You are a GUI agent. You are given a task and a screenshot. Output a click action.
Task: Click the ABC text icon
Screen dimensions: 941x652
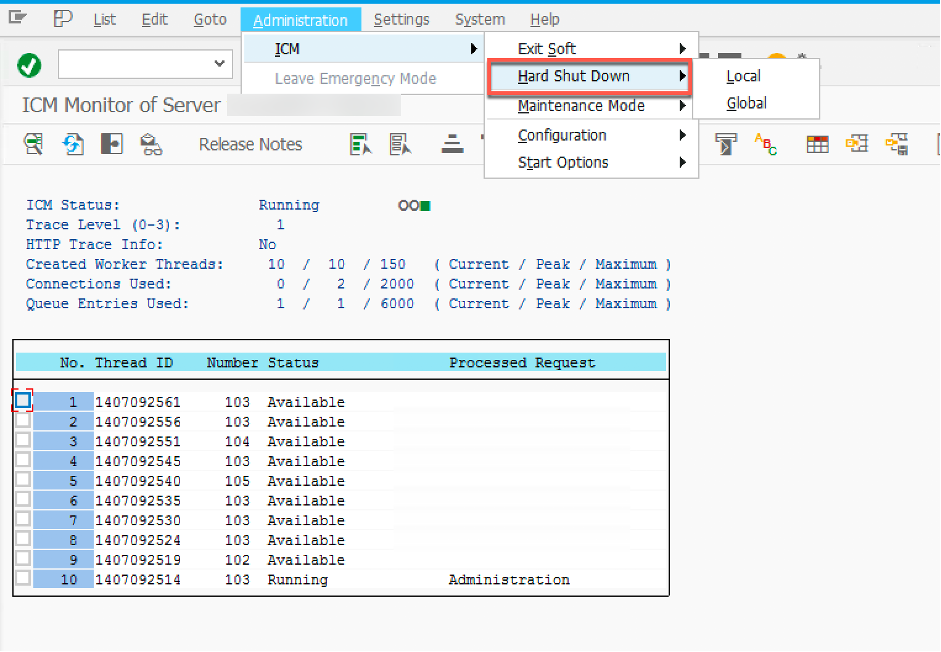[765, 144]
